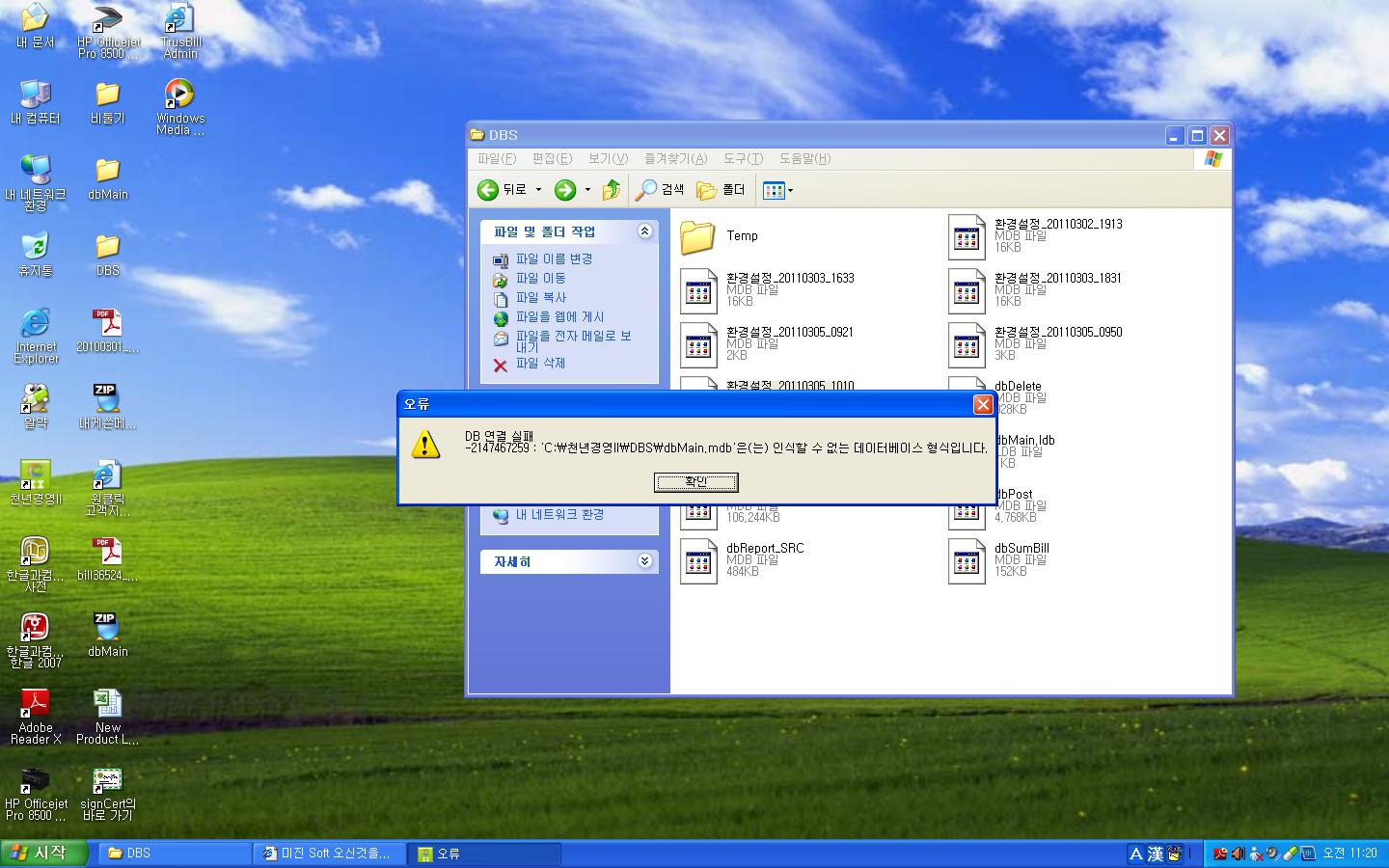Go up one folder level icon
Viewport: 1389px width, 868px height.
pyautogui.click(x=612, y=190)
